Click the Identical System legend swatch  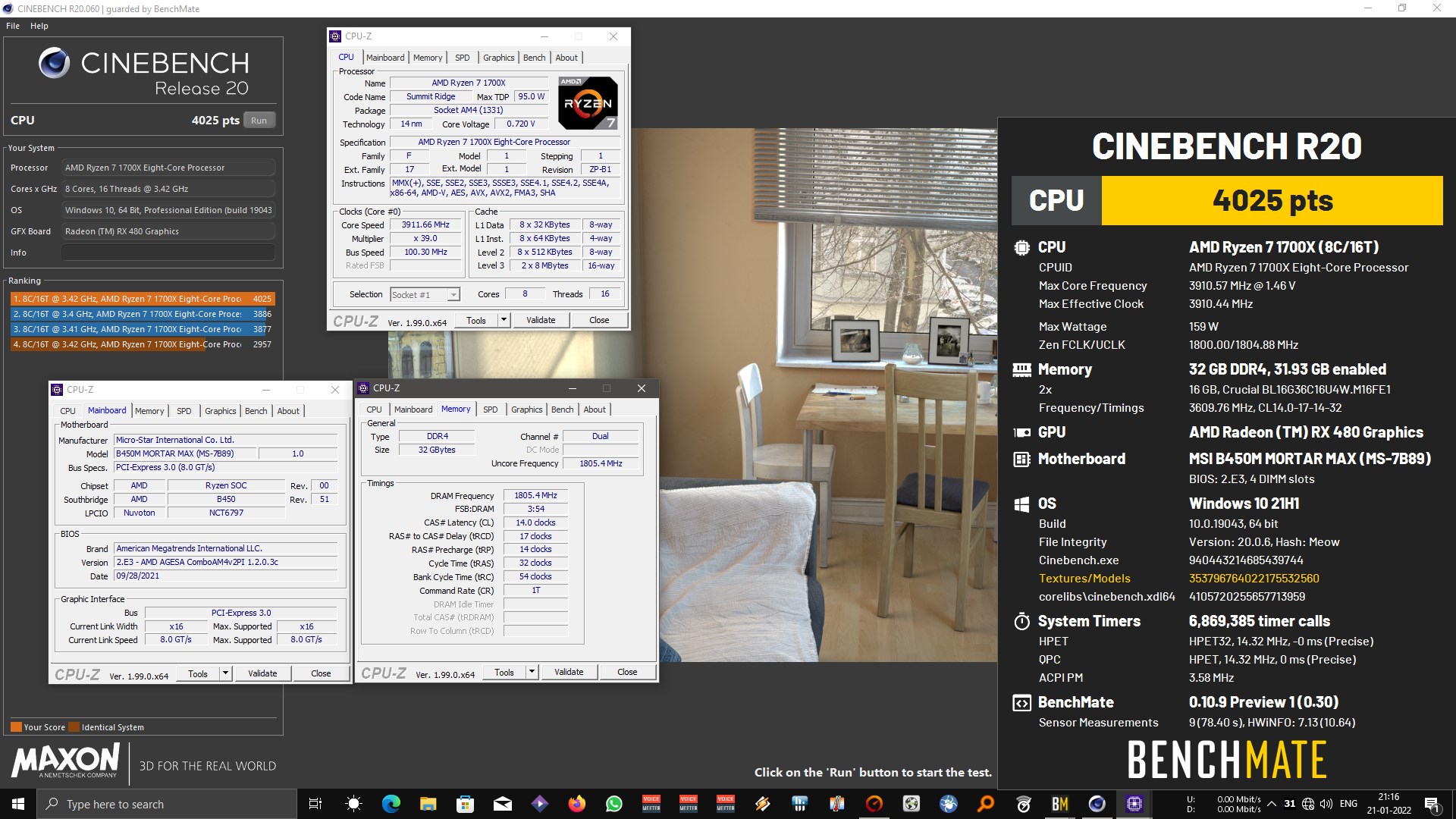coord(74,726)
